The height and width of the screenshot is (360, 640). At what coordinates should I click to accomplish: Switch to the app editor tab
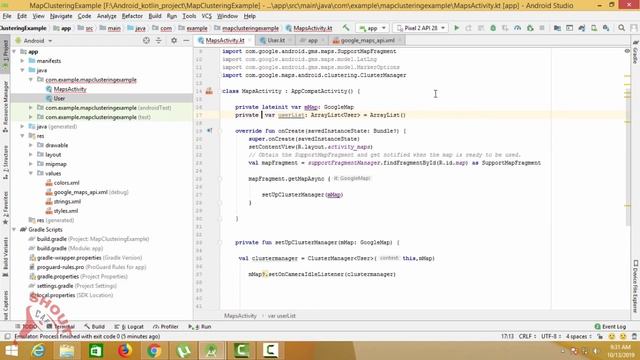point(312,40)
